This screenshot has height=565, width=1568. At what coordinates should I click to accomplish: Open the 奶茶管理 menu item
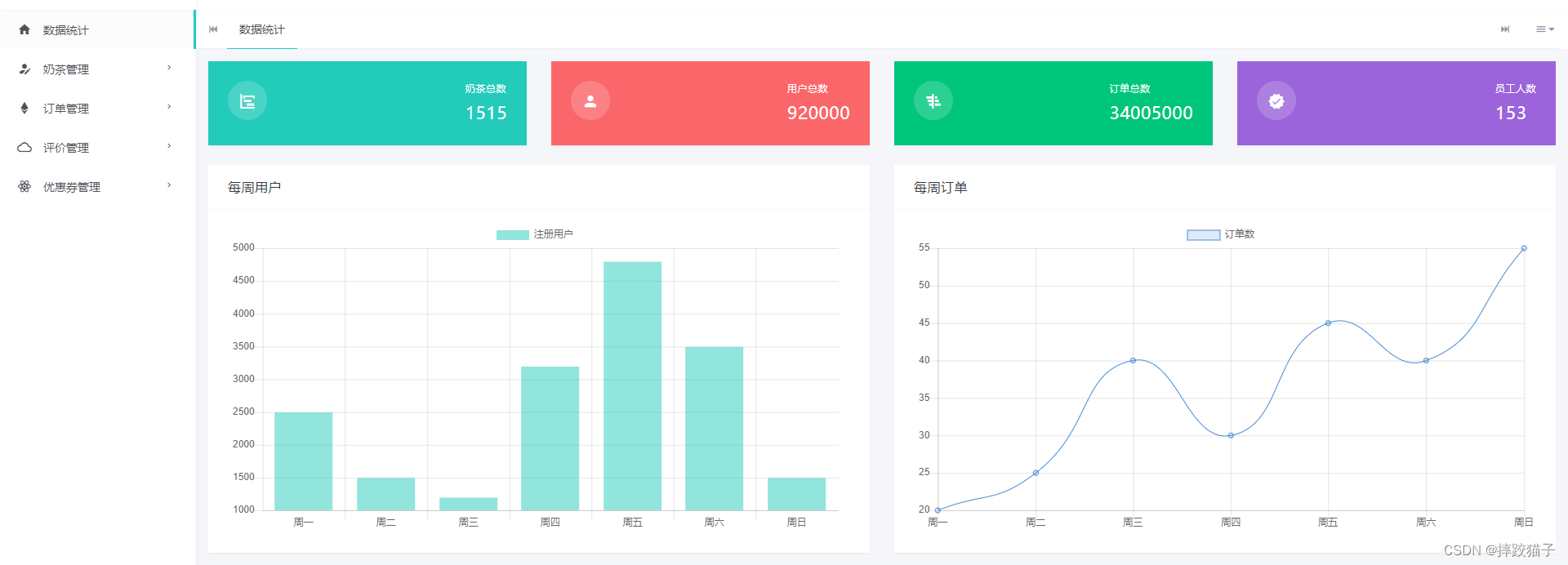click(97, 69)
